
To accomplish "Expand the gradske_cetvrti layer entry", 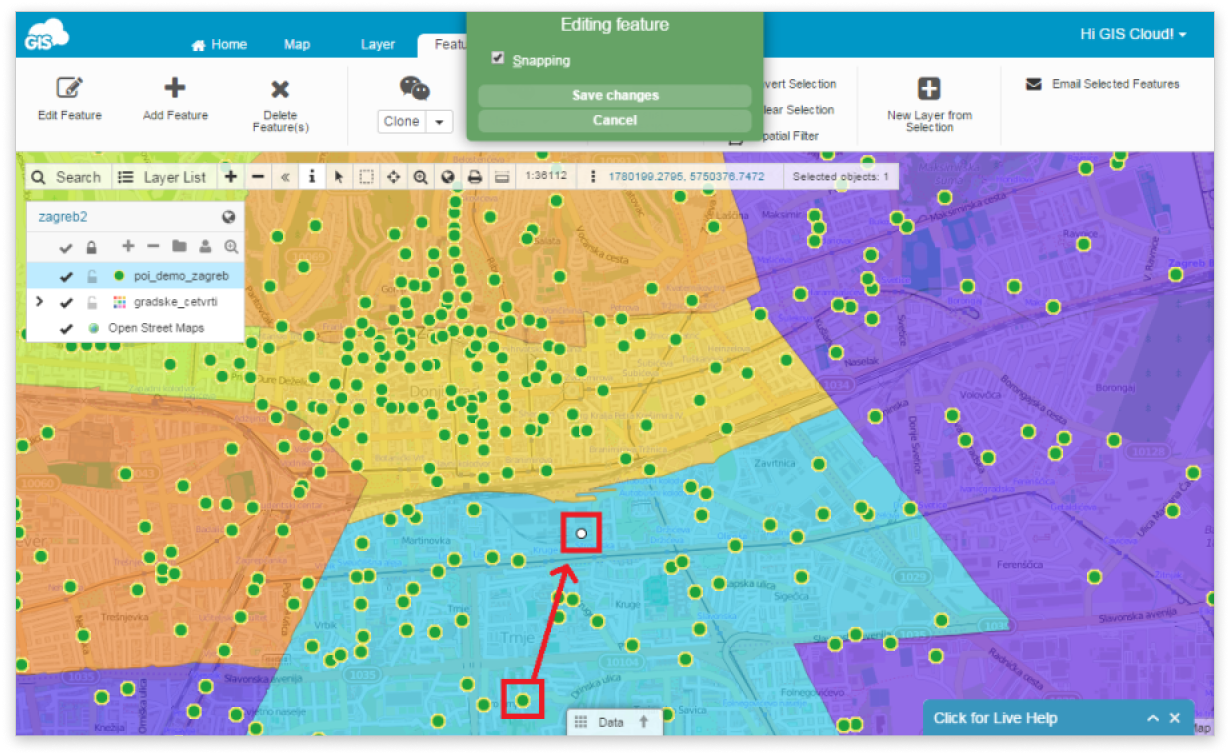I will [x=40, y=301].
